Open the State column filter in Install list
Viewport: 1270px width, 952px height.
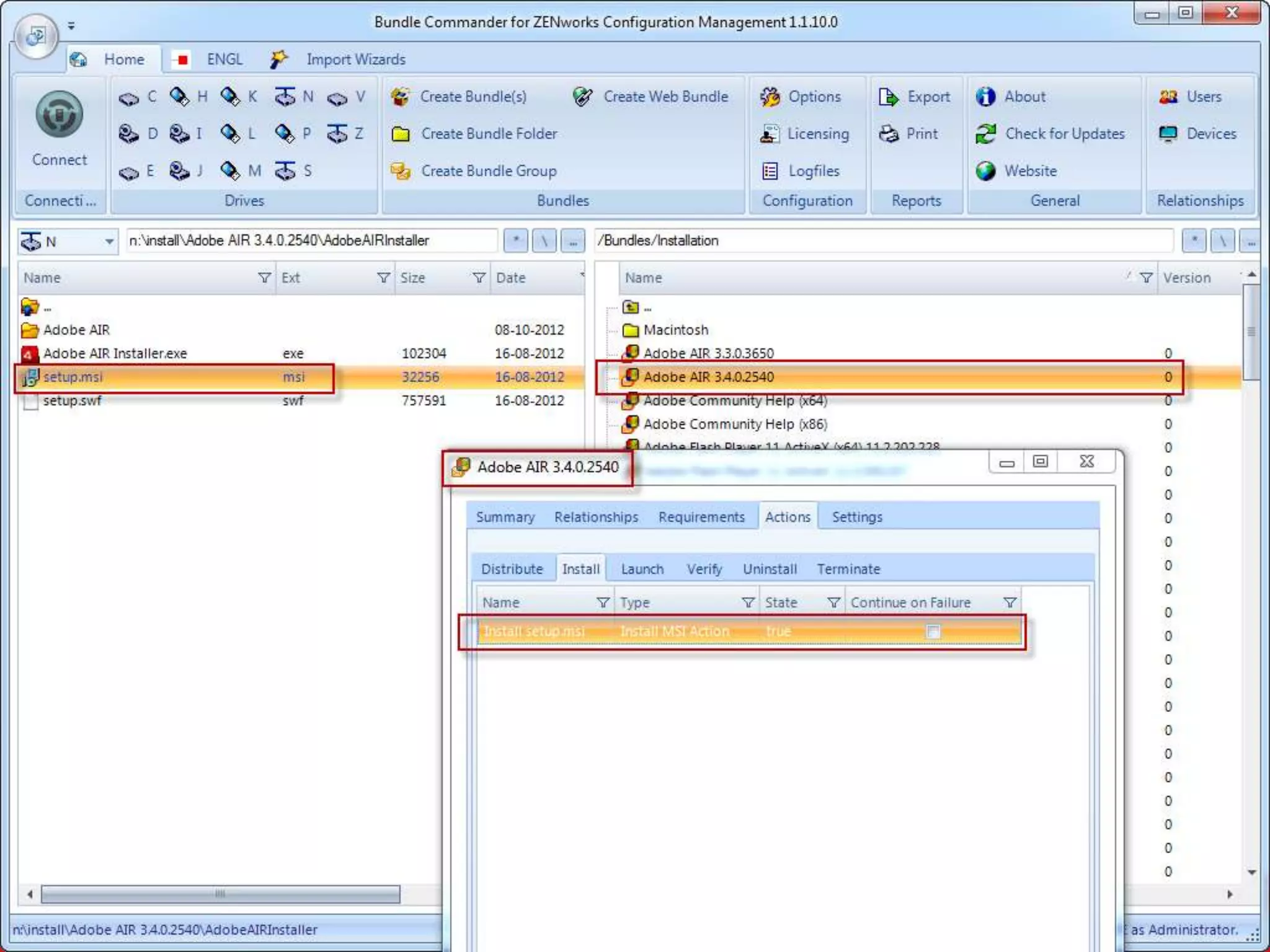pyautogui.click(x=834, y=602)
